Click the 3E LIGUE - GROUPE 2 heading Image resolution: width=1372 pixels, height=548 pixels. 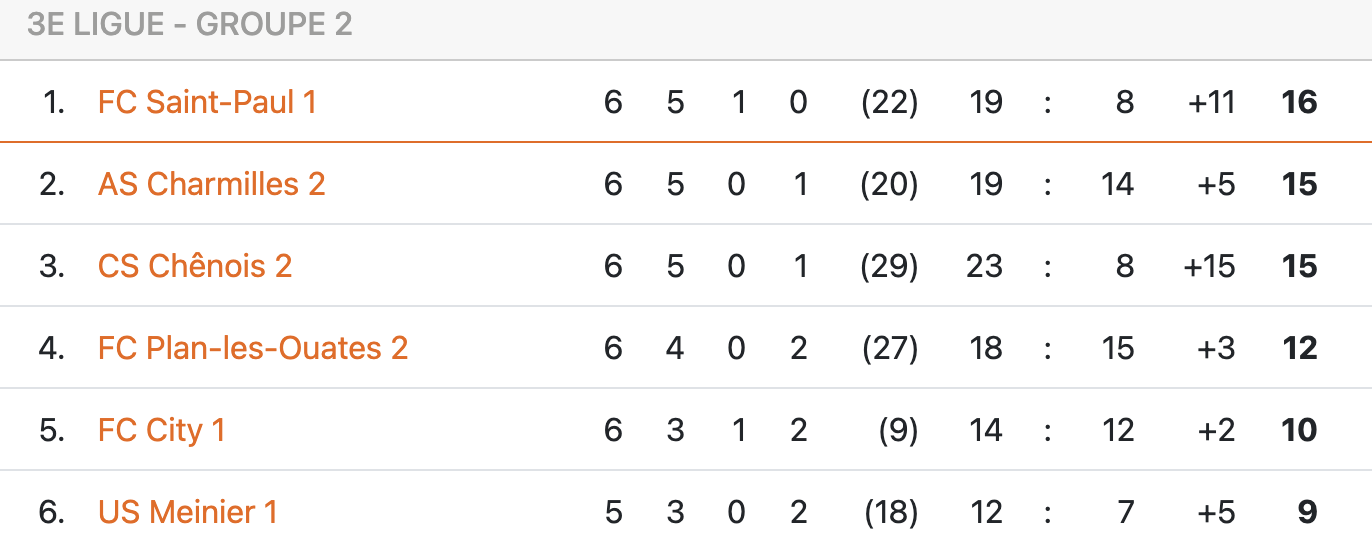pyautogui.click(x=190, y=24)
